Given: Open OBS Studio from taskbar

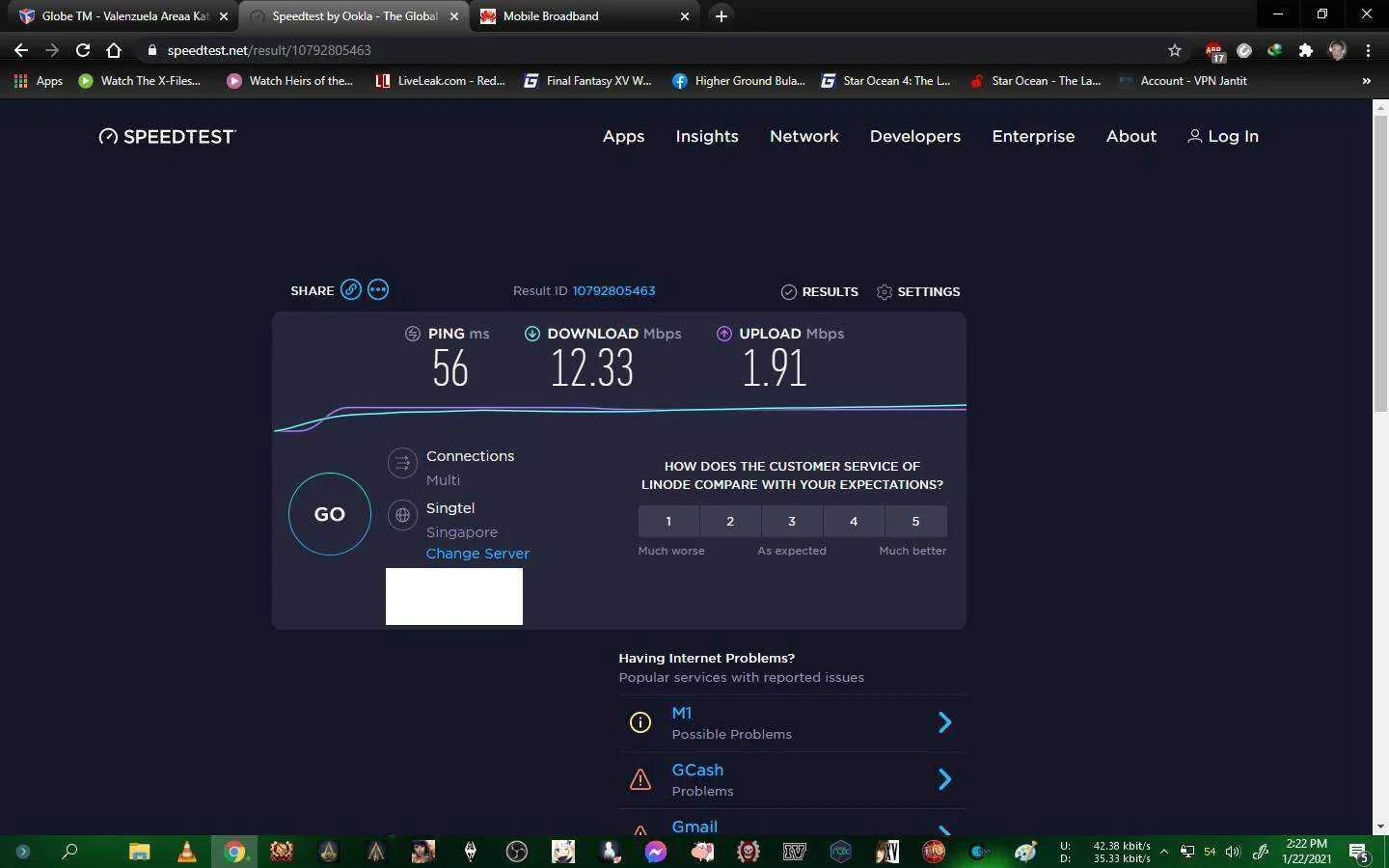Looking at the screenshot, I should pos(517,852).
